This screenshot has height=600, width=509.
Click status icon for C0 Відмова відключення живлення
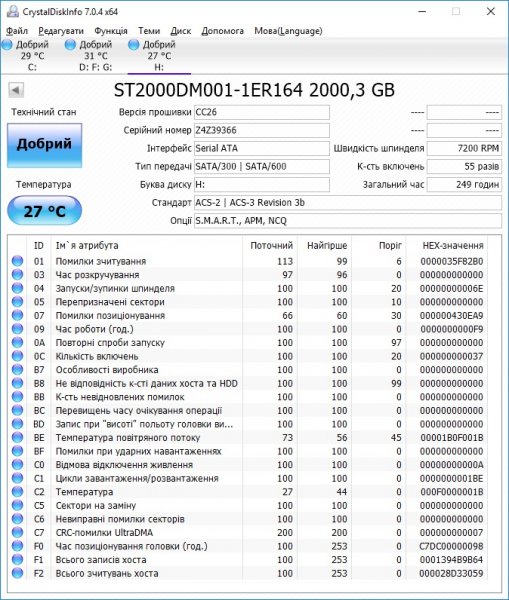[17, 465]
